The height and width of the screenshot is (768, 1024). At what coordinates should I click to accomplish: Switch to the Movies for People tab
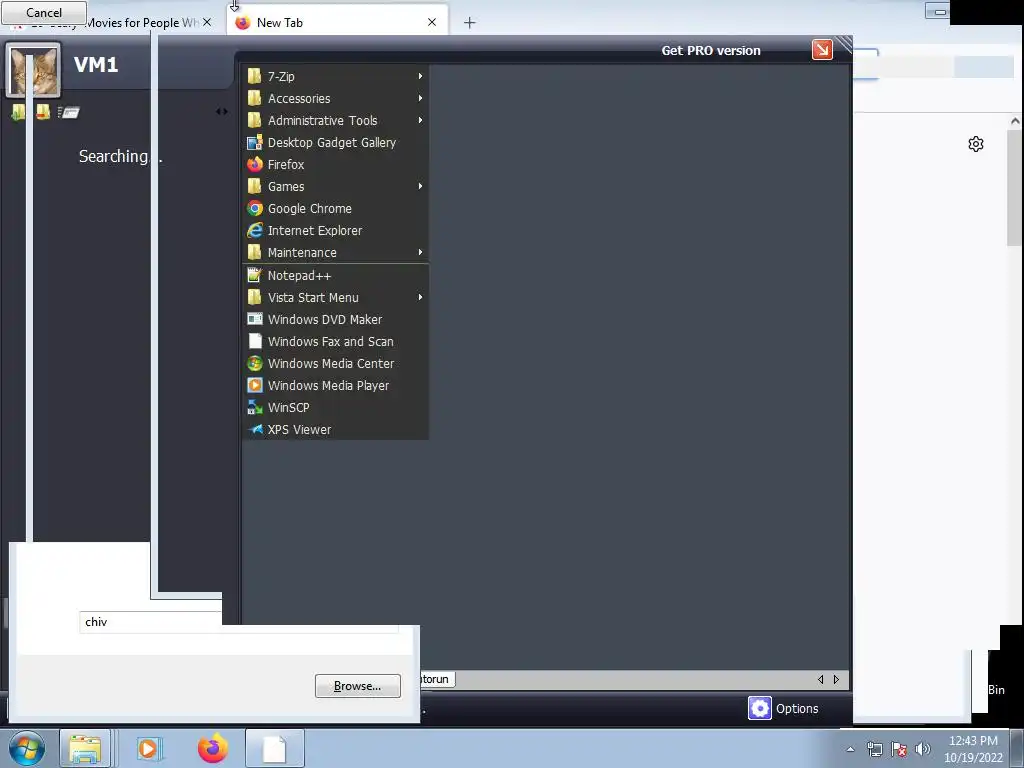click(x=111, y=25)
